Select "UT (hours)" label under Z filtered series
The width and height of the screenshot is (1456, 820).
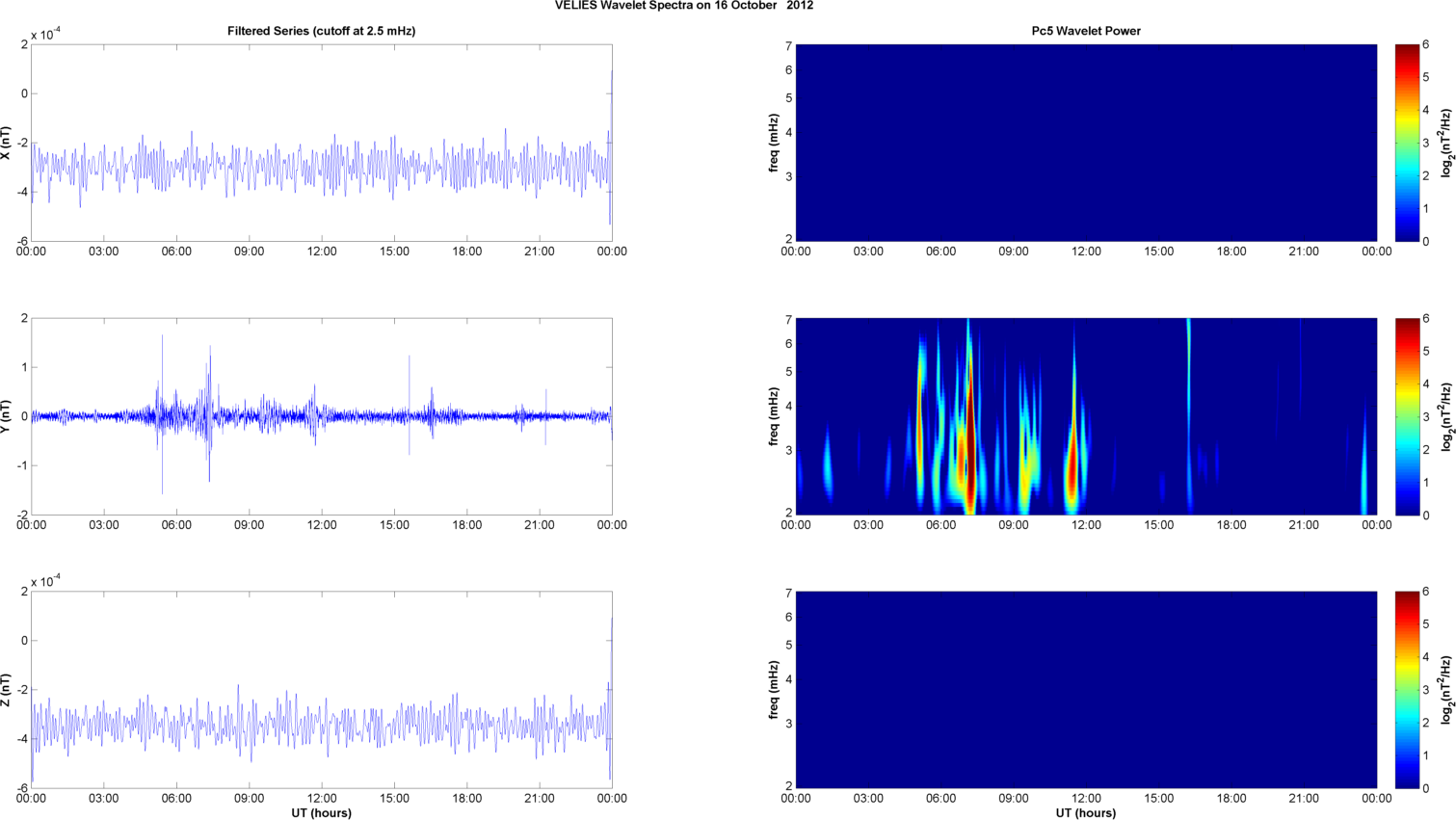click(x=322, y=812)
